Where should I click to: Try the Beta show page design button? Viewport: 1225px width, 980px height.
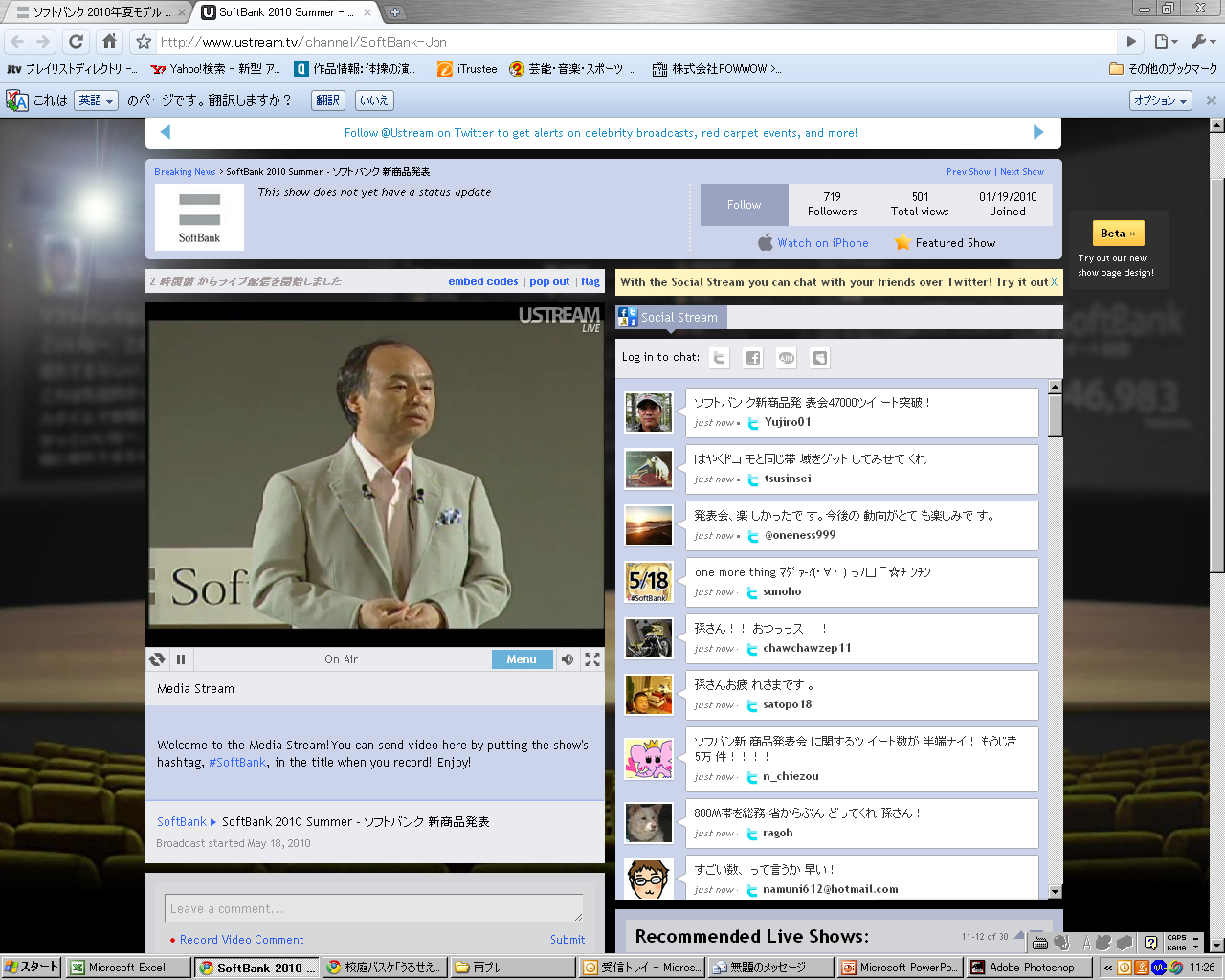(x=1118, y=234)
